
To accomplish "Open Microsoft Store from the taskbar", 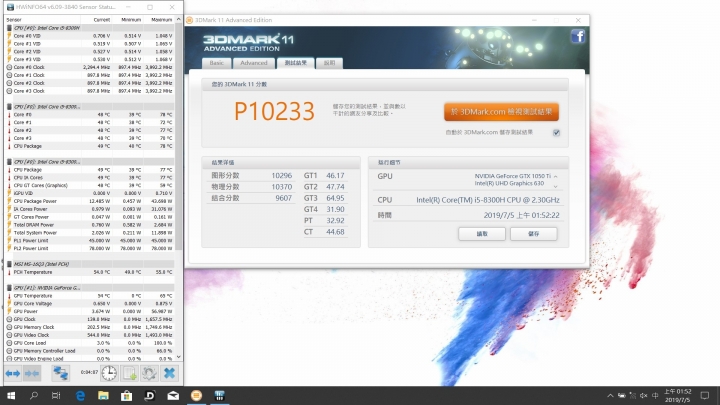I will [126, 395].
